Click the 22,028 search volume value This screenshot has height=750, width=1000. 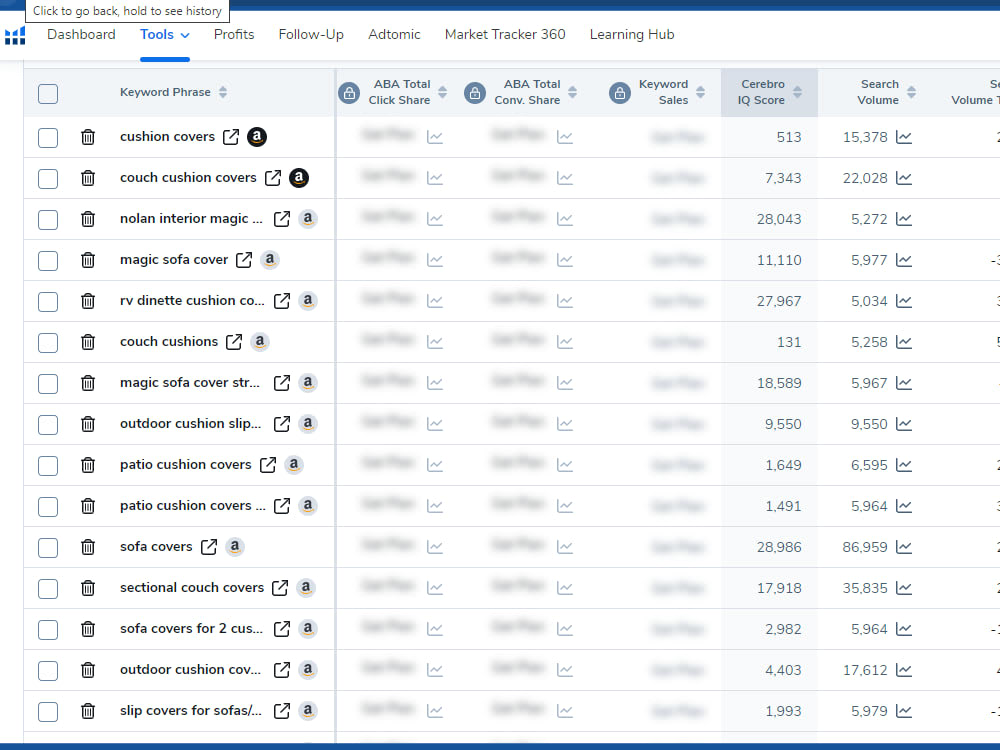pos(865,179)
